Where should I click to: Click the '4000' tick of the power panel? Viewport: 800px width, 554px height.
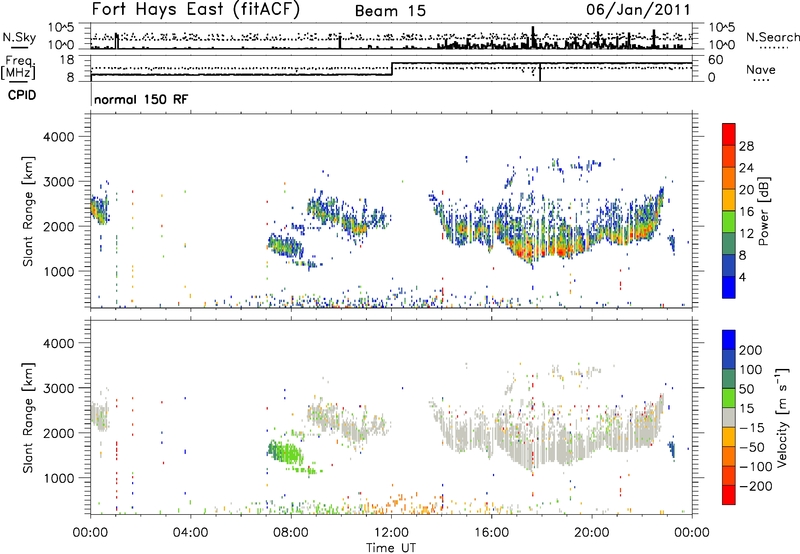pyautogui.click(x=59, y=137)
